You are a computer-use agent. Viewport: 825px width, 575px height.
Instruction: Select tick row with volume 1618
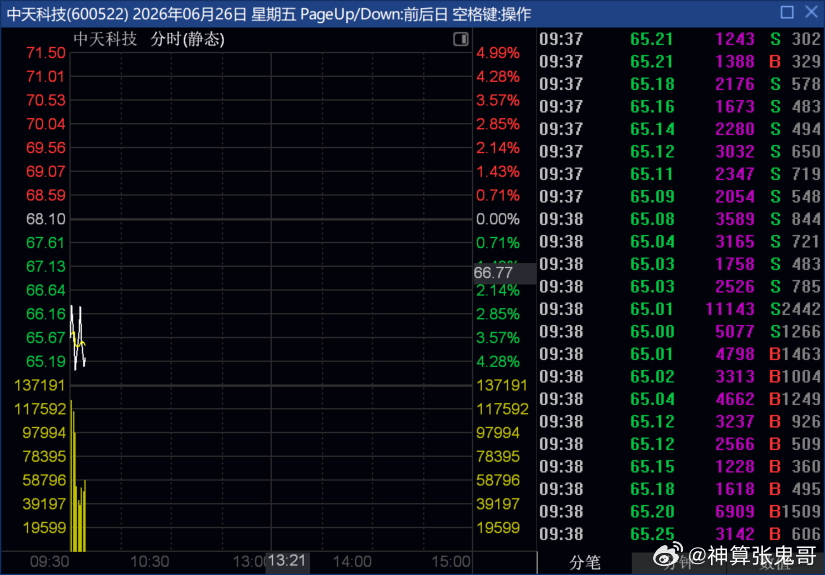click(x=680, y=489)
